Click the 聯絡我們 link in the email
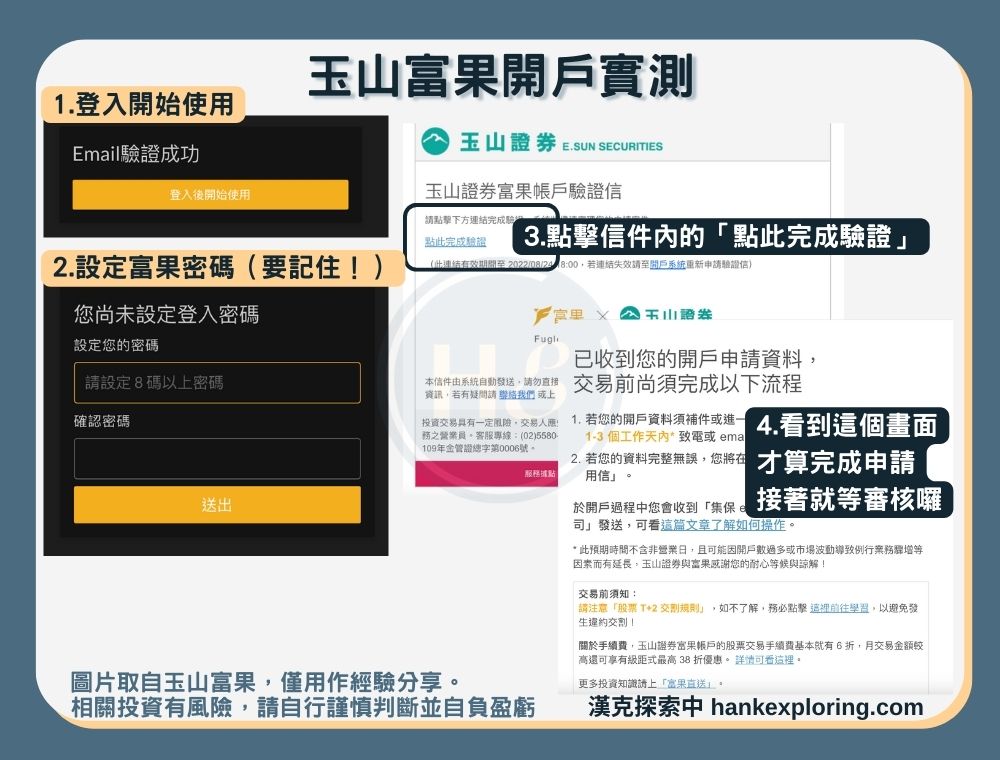 [517, 395]
